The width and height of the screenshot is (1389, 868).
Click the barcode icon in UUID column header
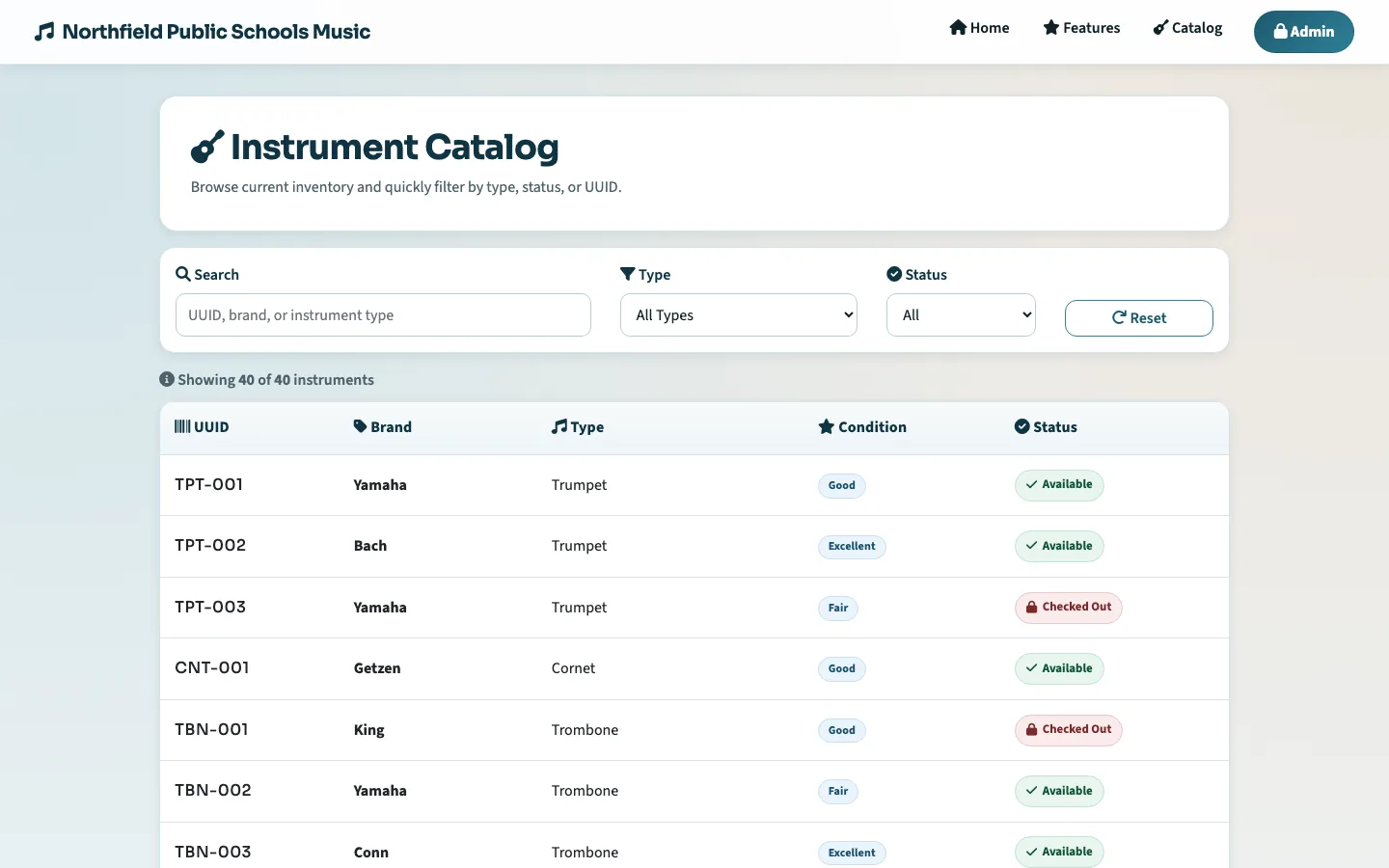[182, 426]
